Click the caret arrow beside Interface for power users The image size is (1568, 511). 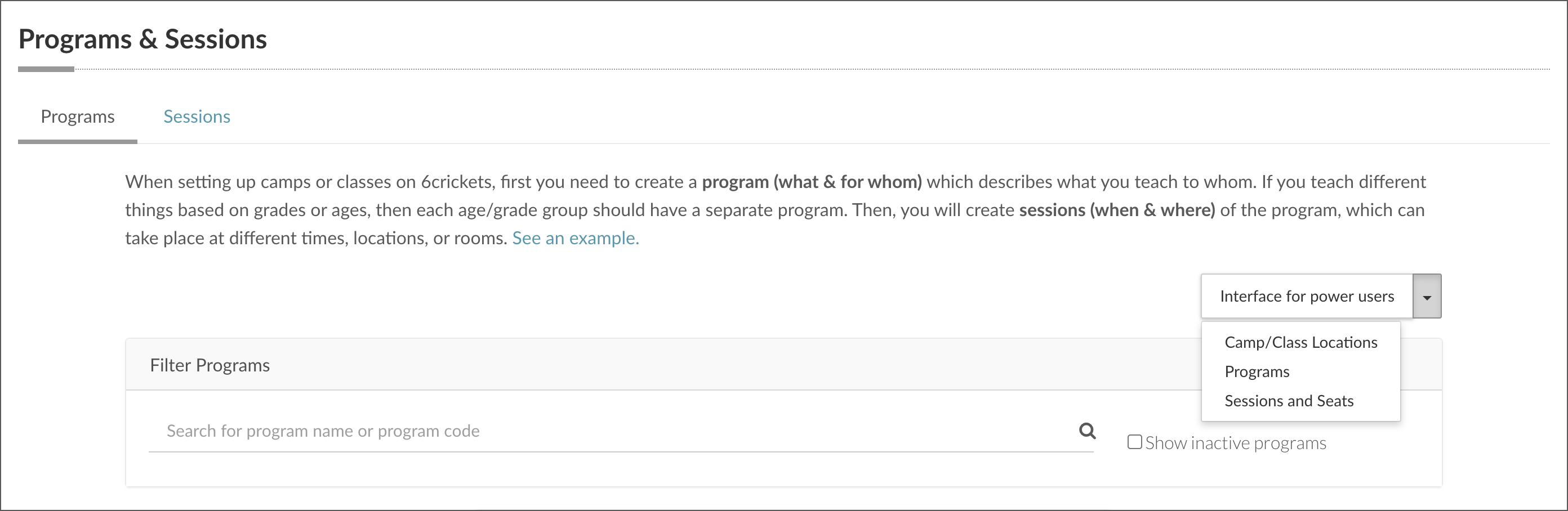(1427, 296)
